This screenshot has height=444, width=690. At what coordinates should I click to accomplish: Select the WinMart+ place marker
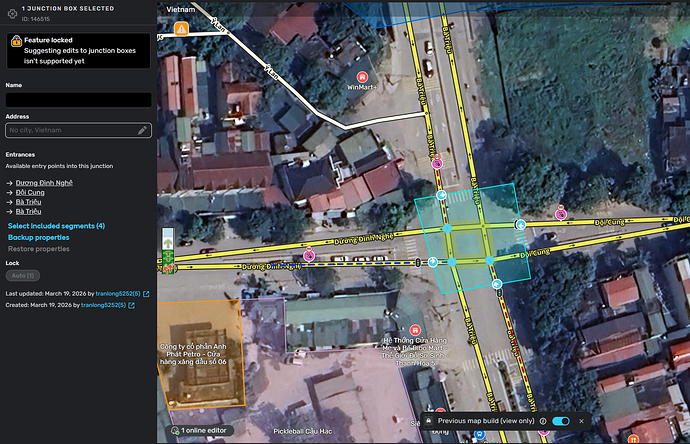(x=362, y=77)
